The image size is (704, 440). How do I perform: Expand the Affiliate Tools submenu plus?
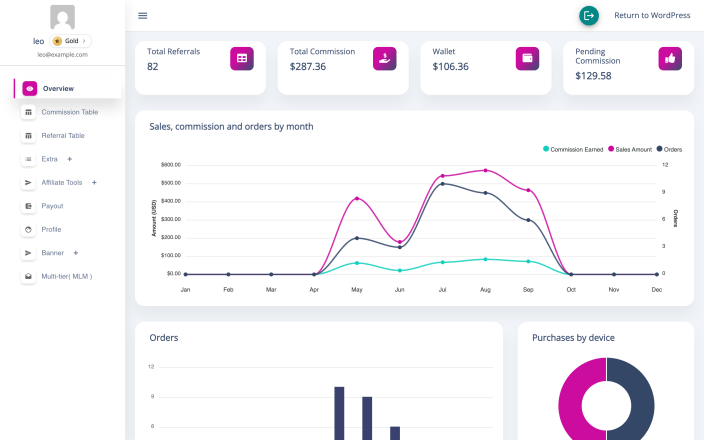pos(94,183)
